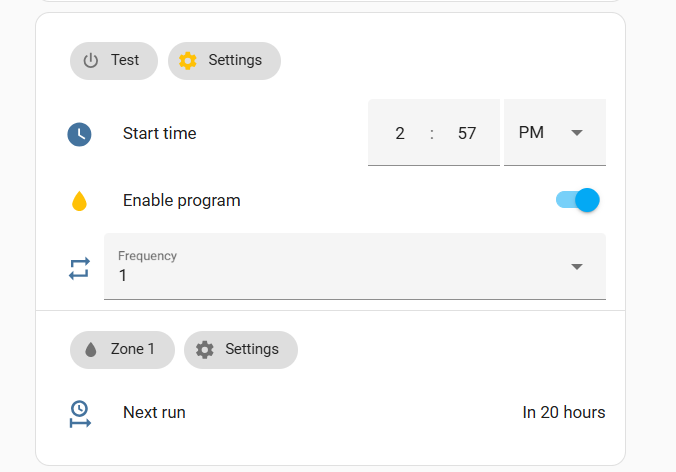Click the yellow water drop icon
The width and height of the screenshot is (676, 472).
coord(79,201)
